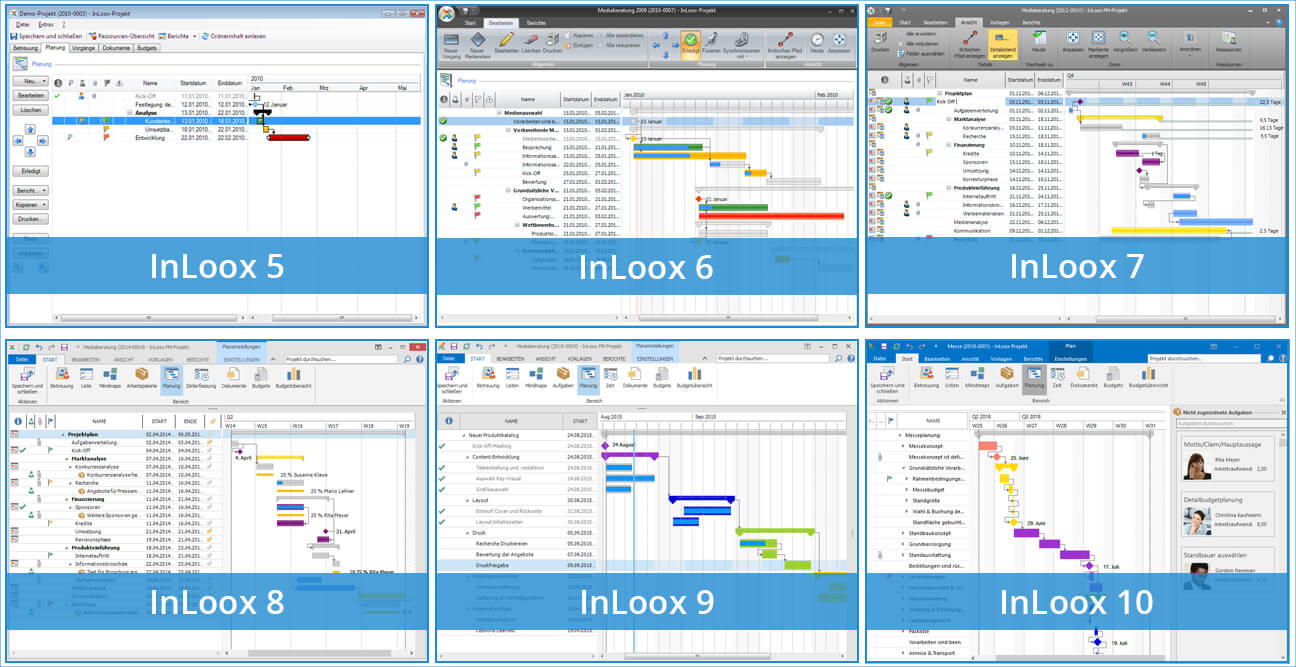Open Mindmaps icon in InLoox 8 ribbon
Image resolution: width=1296 pixels, height=667 pixels.
110,374
